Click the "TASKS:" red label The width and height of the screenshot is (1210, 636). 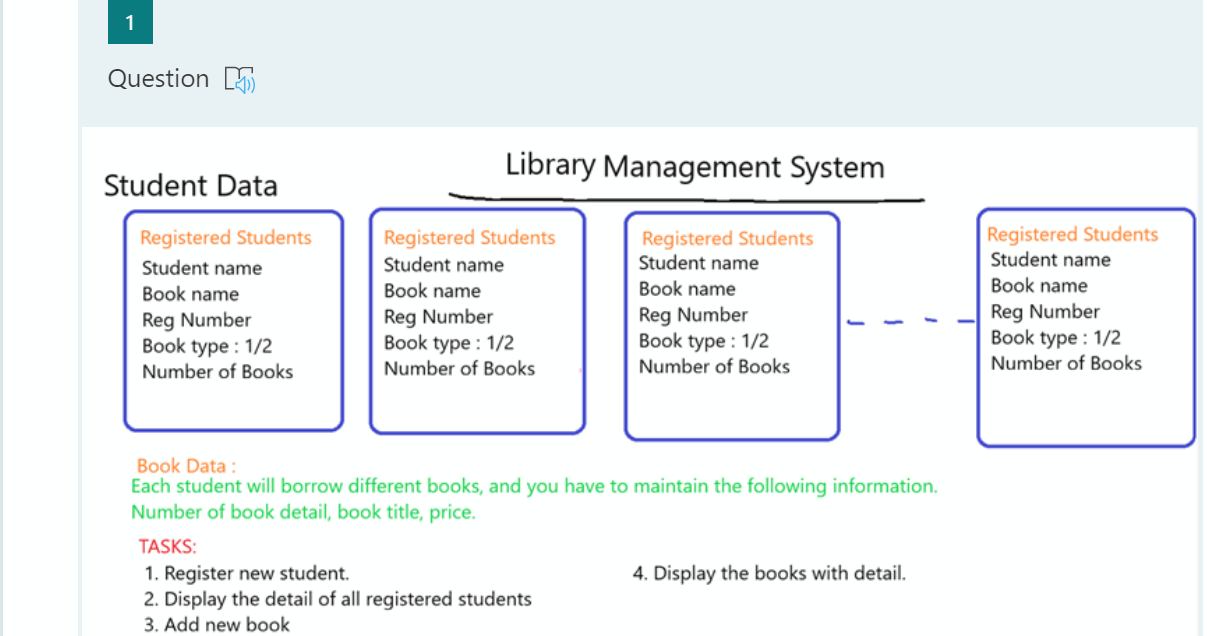168,547
